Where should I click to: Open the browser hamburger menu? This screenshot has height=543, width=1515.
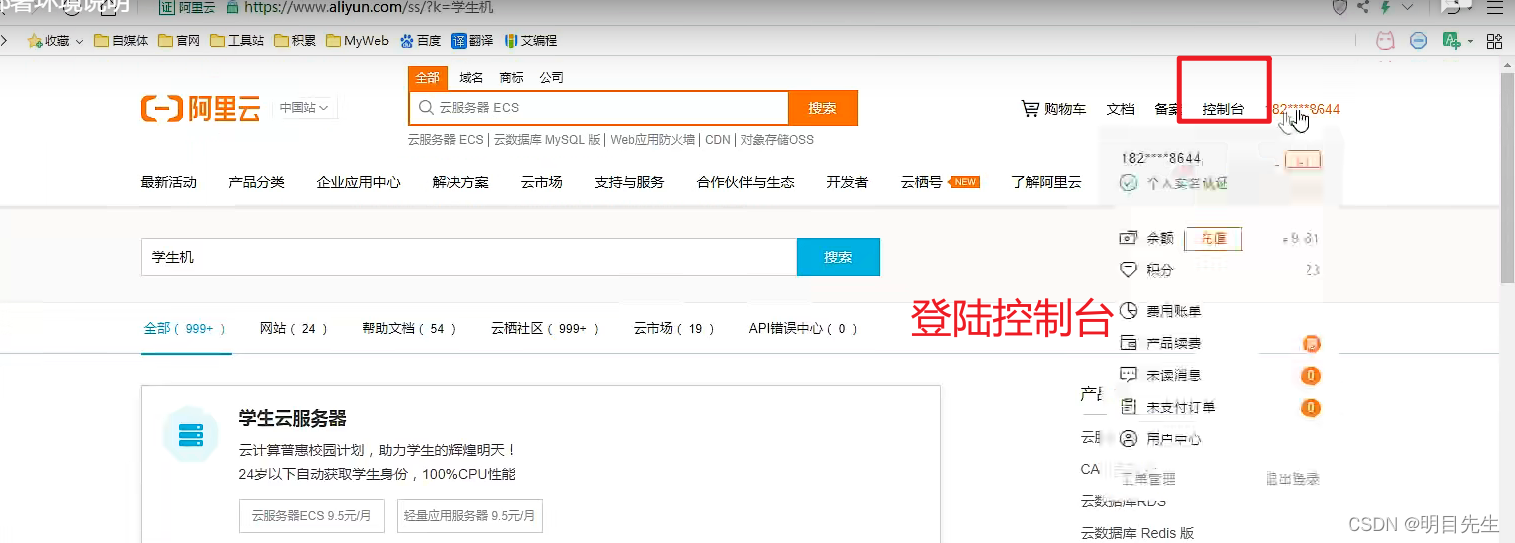click(1494, 7)
